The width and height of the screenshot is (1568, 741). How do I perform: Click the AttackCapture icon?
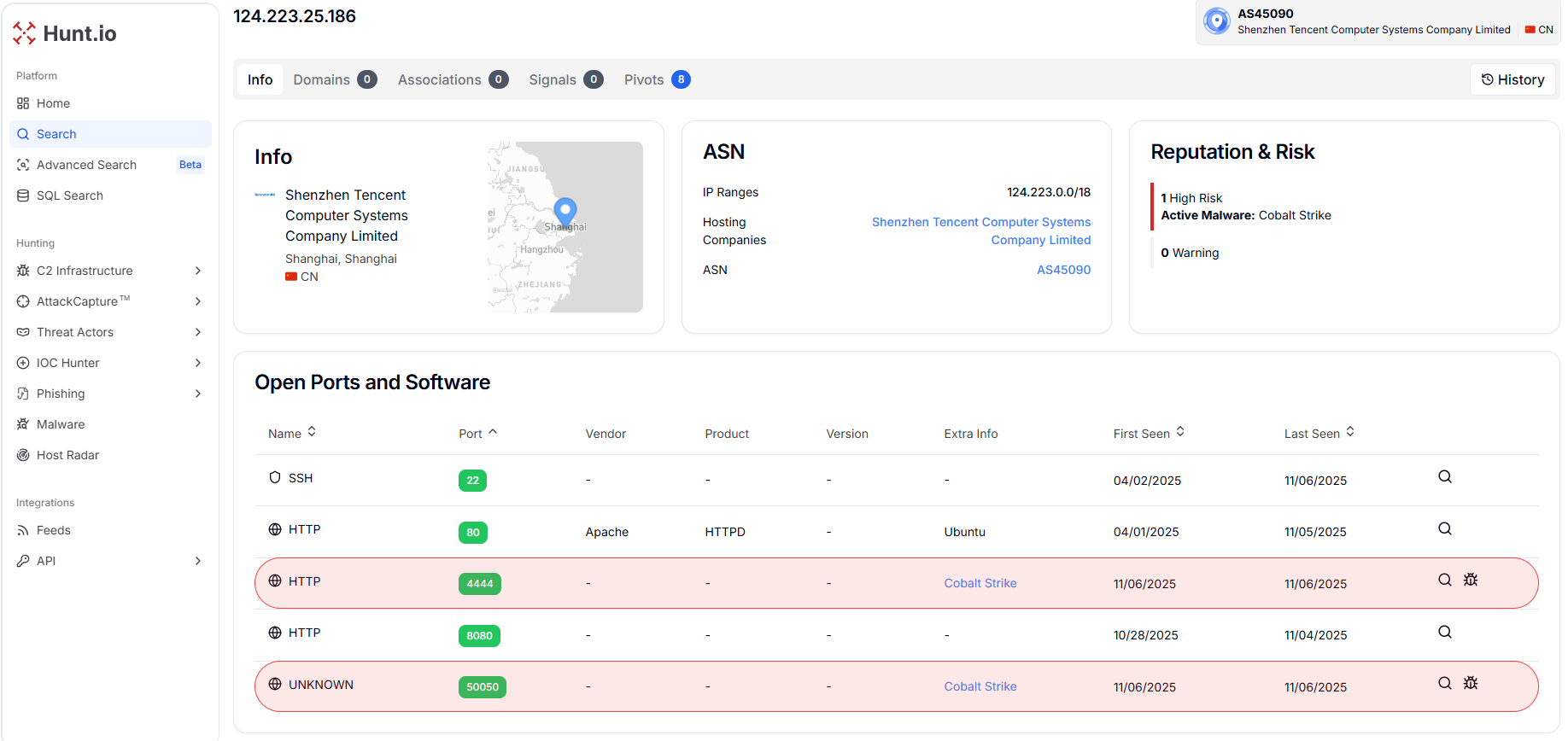pyautogui.click(x=23, y=301)
